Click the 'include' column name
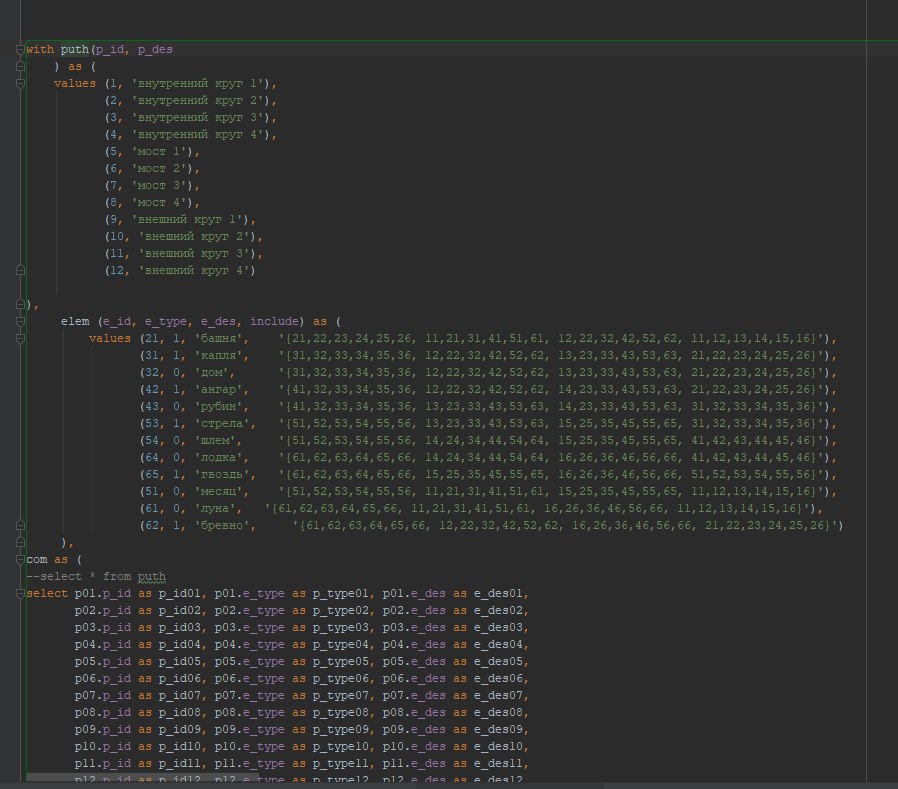Screen dimensions: 898x789 tap(274, 321)
